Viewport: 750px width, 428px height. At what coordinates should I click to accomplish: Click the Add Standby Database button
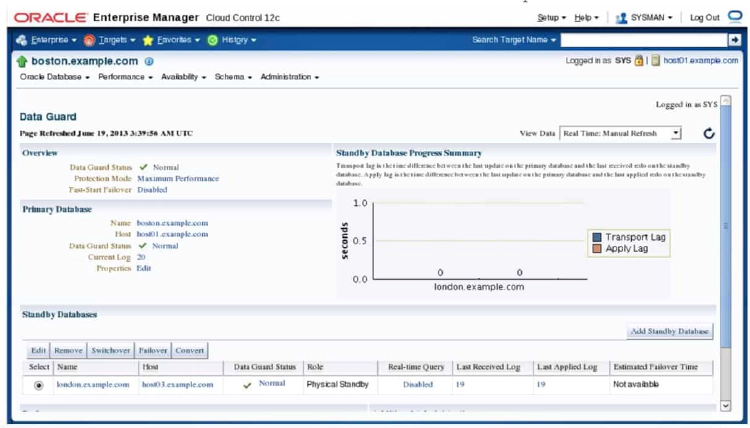(670, 331)
